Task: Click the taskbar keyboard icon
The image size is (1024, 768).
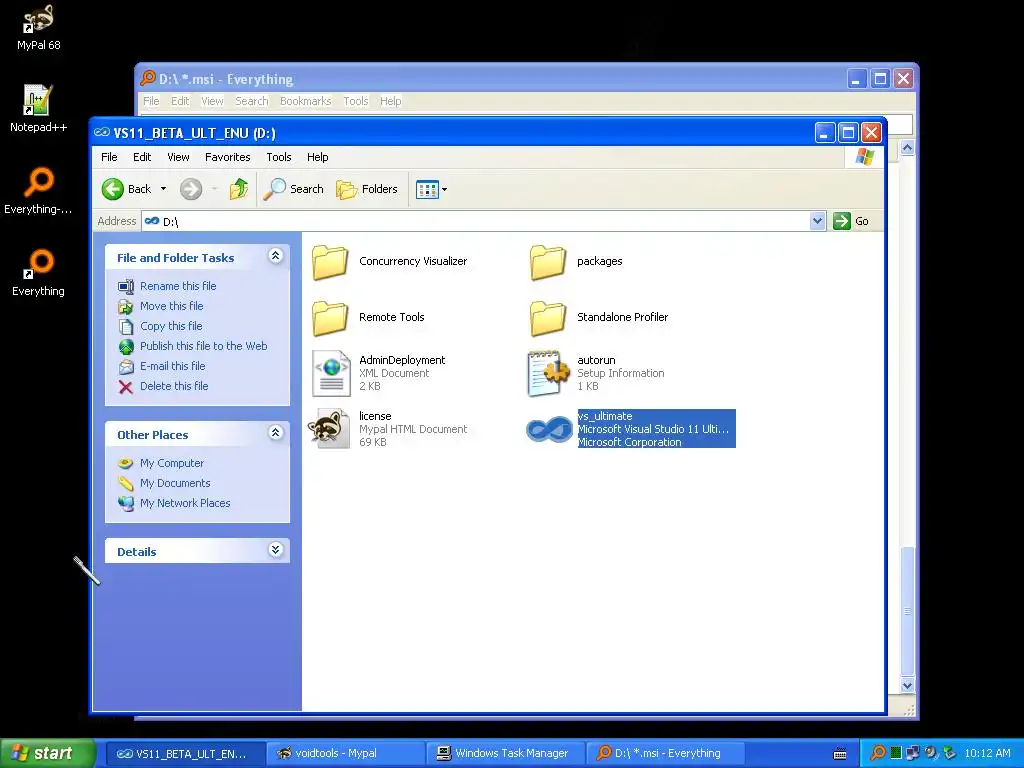Action: point(840,754)
